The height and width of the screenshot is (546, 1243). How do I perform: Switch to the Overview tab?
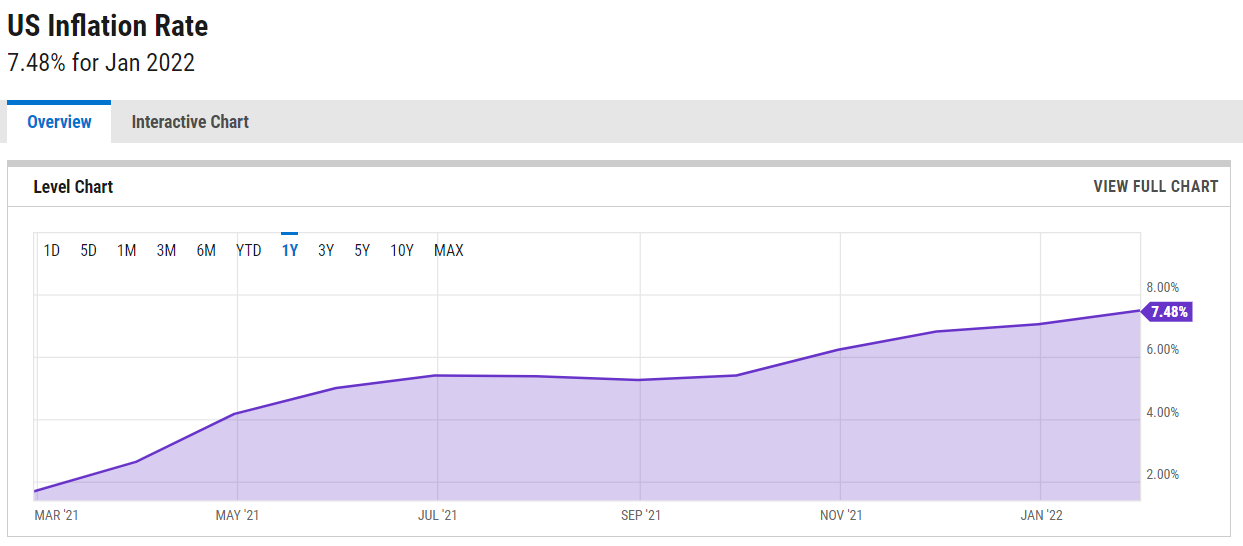coord(59,122)
